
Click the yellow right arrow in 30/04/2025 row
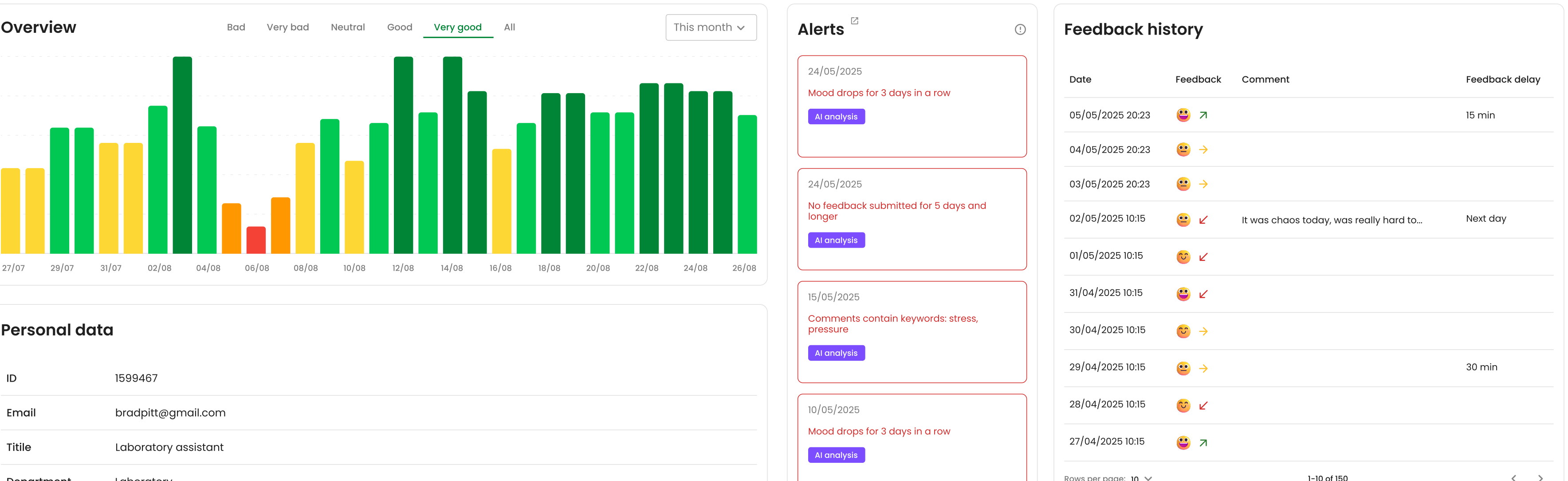[x=1203, y=331]
